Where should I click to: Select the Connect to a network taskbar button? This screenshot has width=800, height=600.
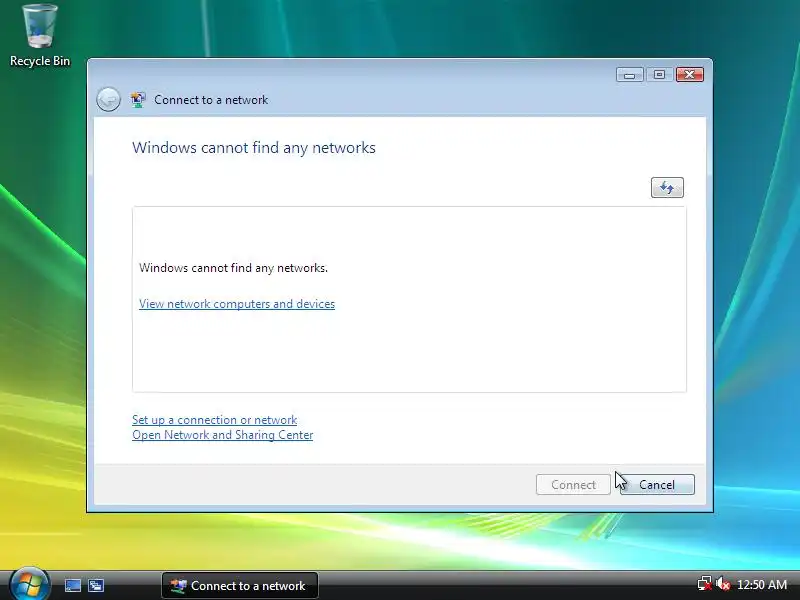(x=240, y=586)
